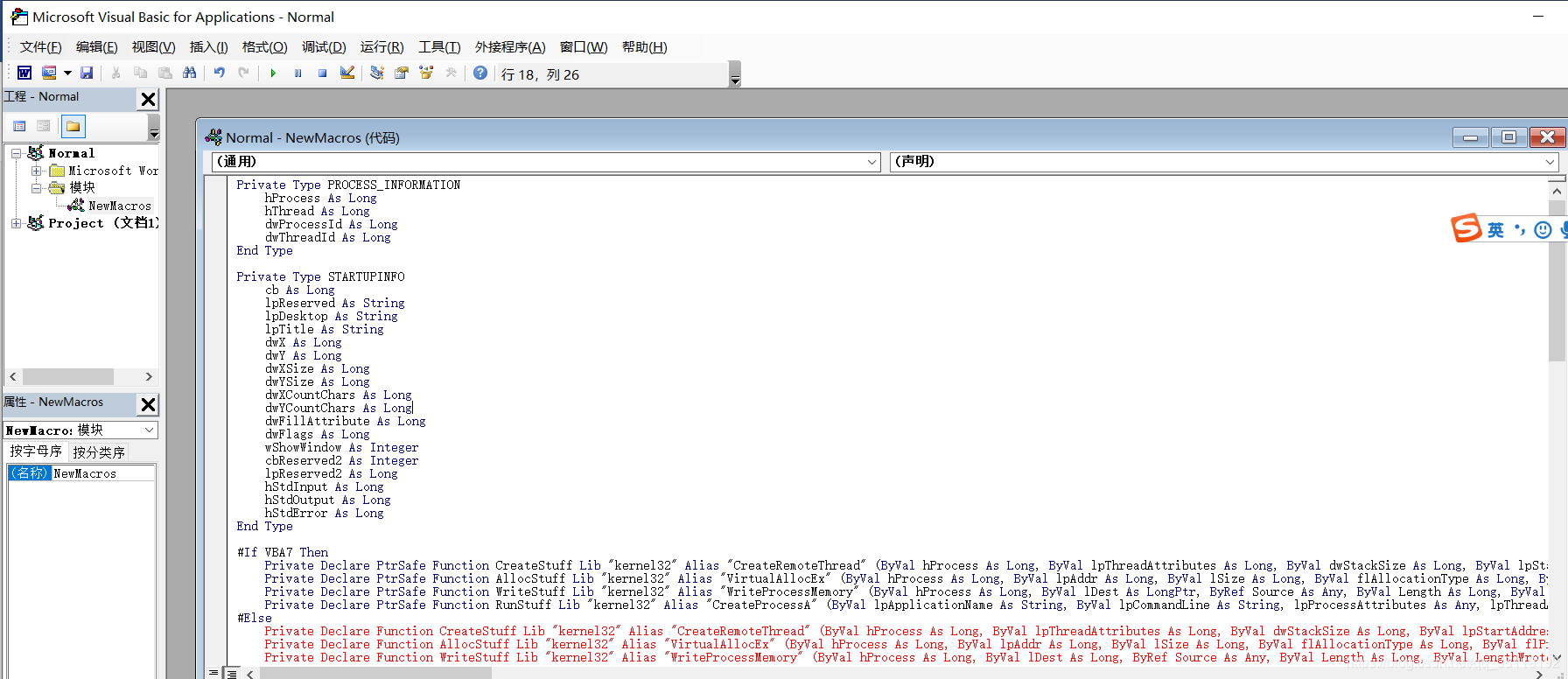Select the Normal project tree item
The height and width of the screenshot is (679, 1568).
tap(72, 153)
